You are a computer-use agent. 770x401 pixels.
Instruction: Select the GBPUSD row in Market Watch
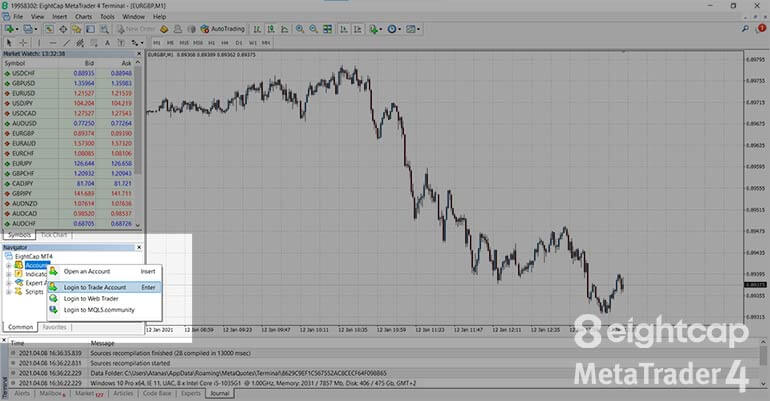(x=68, y=83)
